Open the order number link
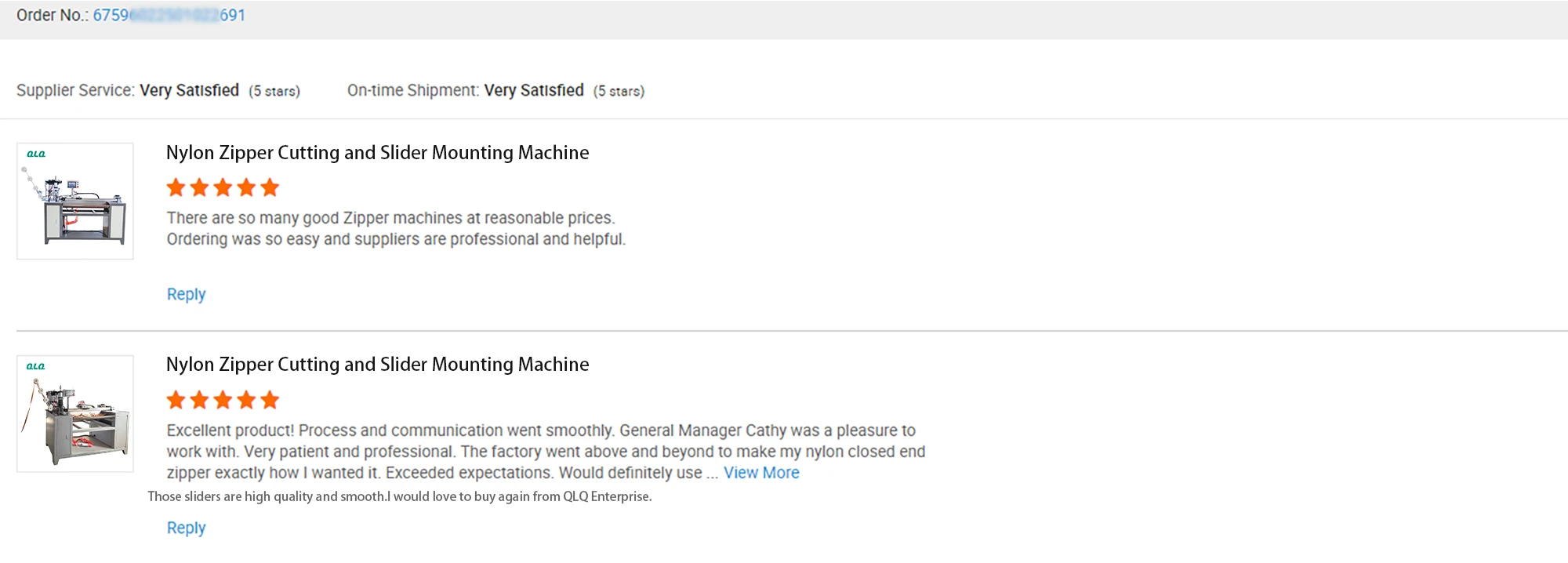 click(x=169, y=16)
